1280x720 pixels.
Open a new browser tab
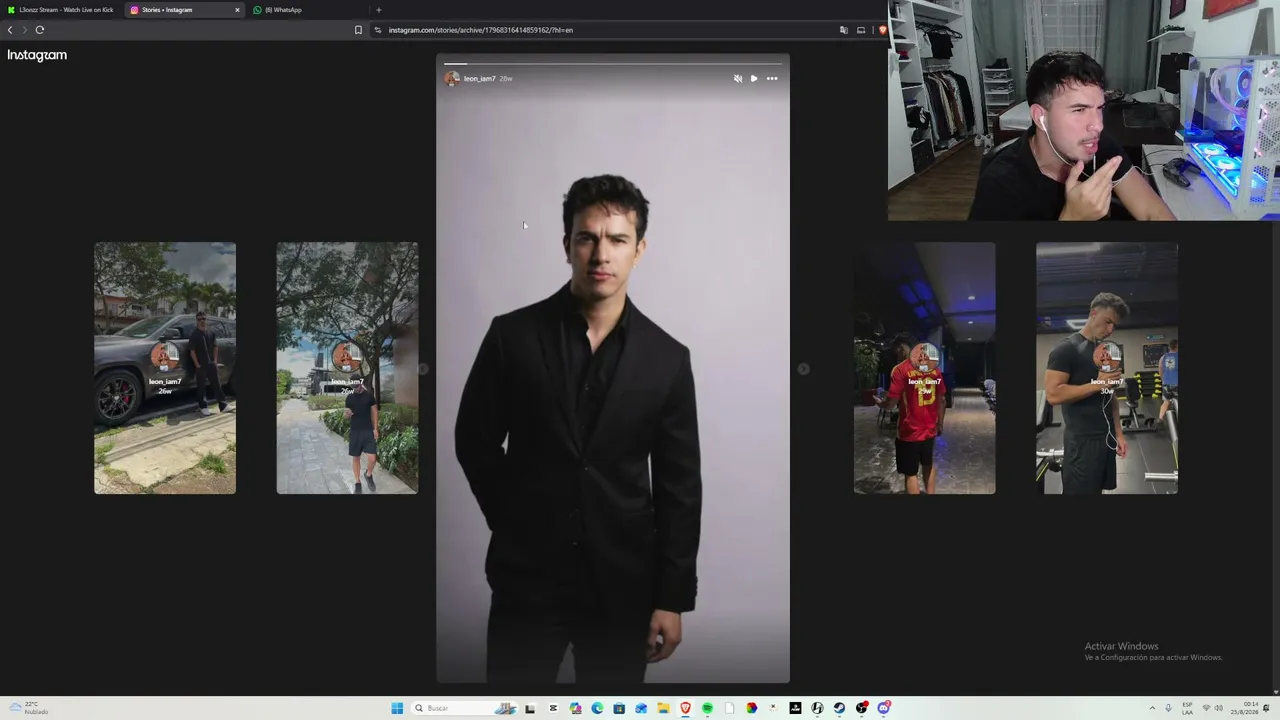coord(378,10)
